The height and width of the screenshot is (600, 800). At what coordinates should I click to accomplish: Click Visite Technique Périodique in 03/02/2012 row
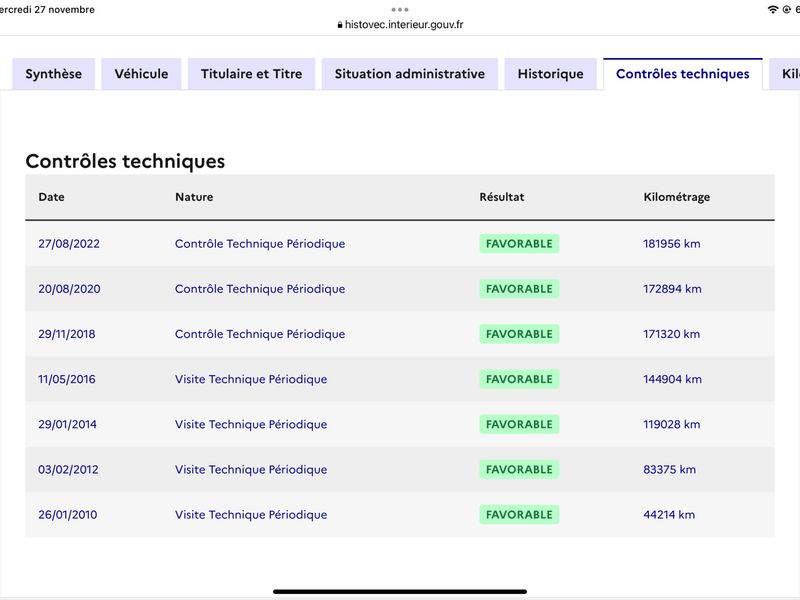coord(251,469)
